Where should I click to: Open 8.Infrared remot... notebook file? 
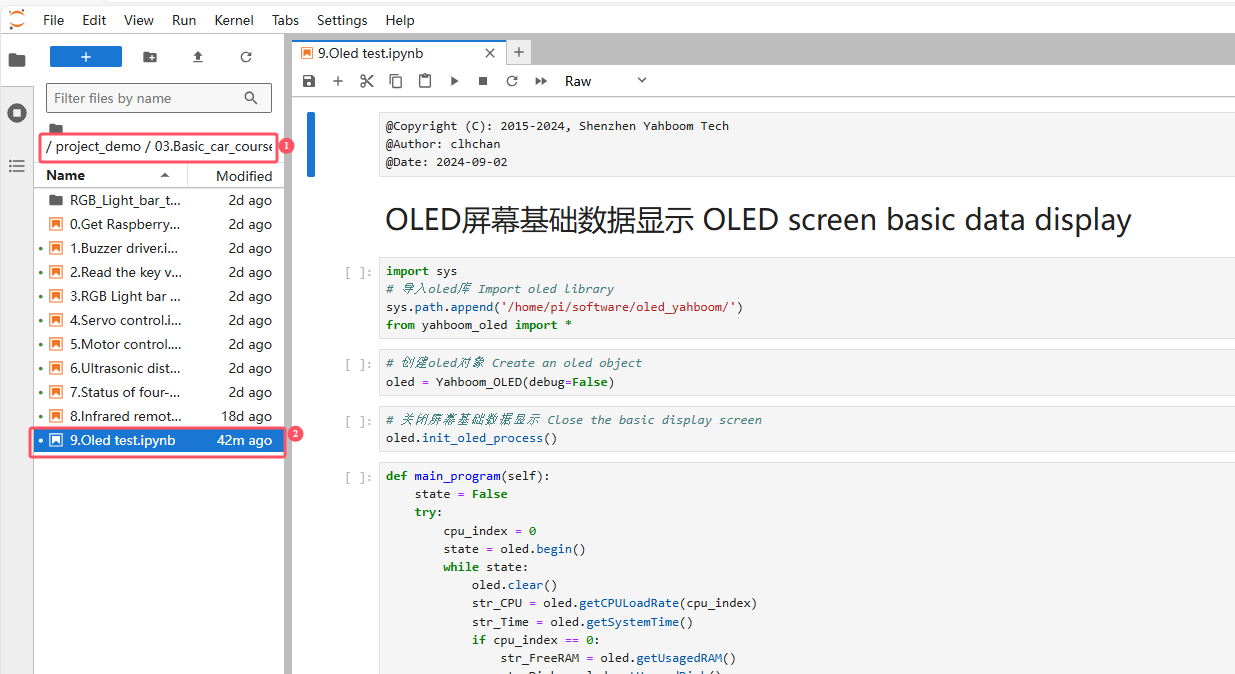click(x=159, y=416)
